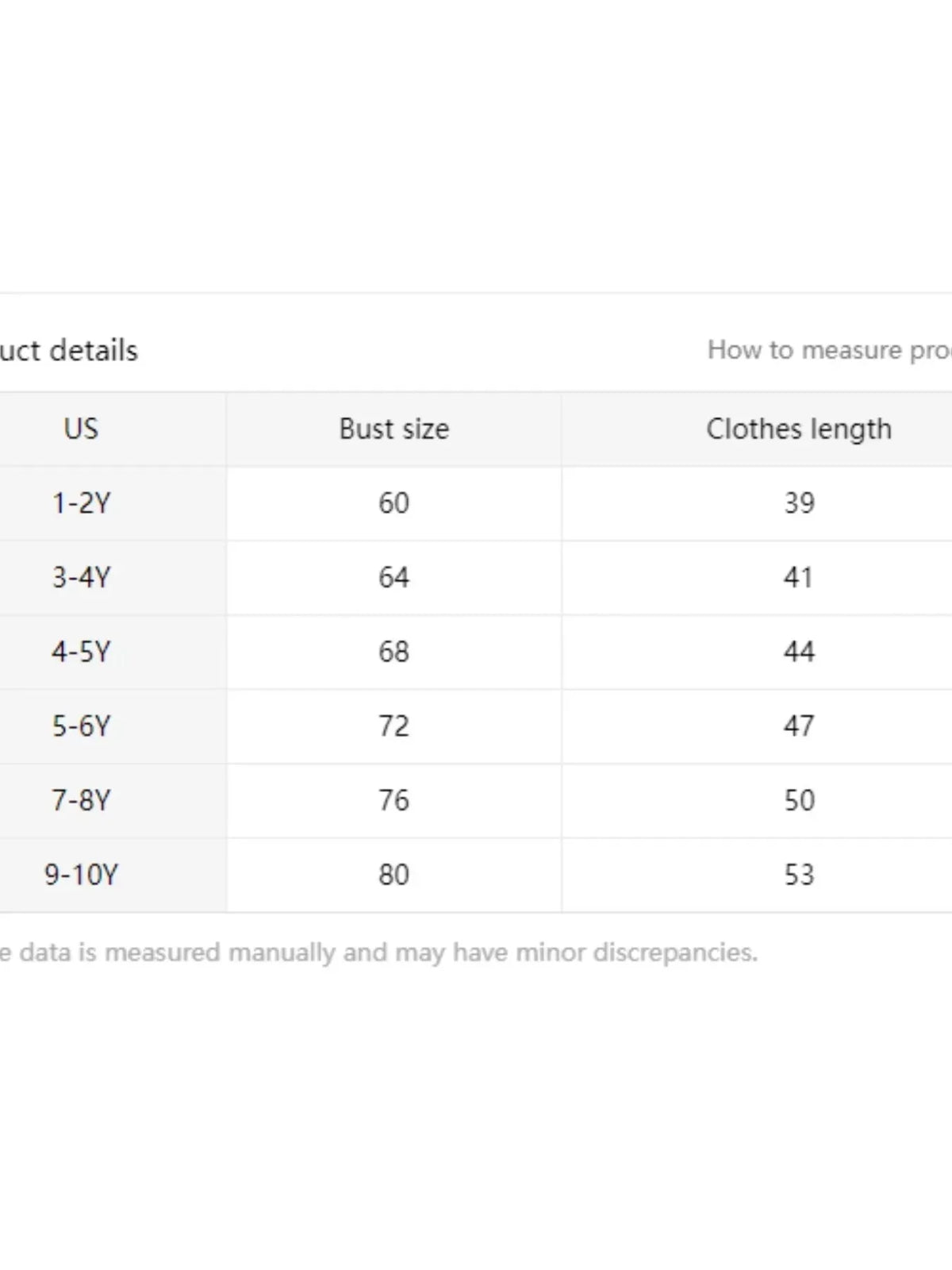Select the 5-6Y size row
Image resolution: width=952 pixels, height=1270 pixels.
click(x=476, y=726)
